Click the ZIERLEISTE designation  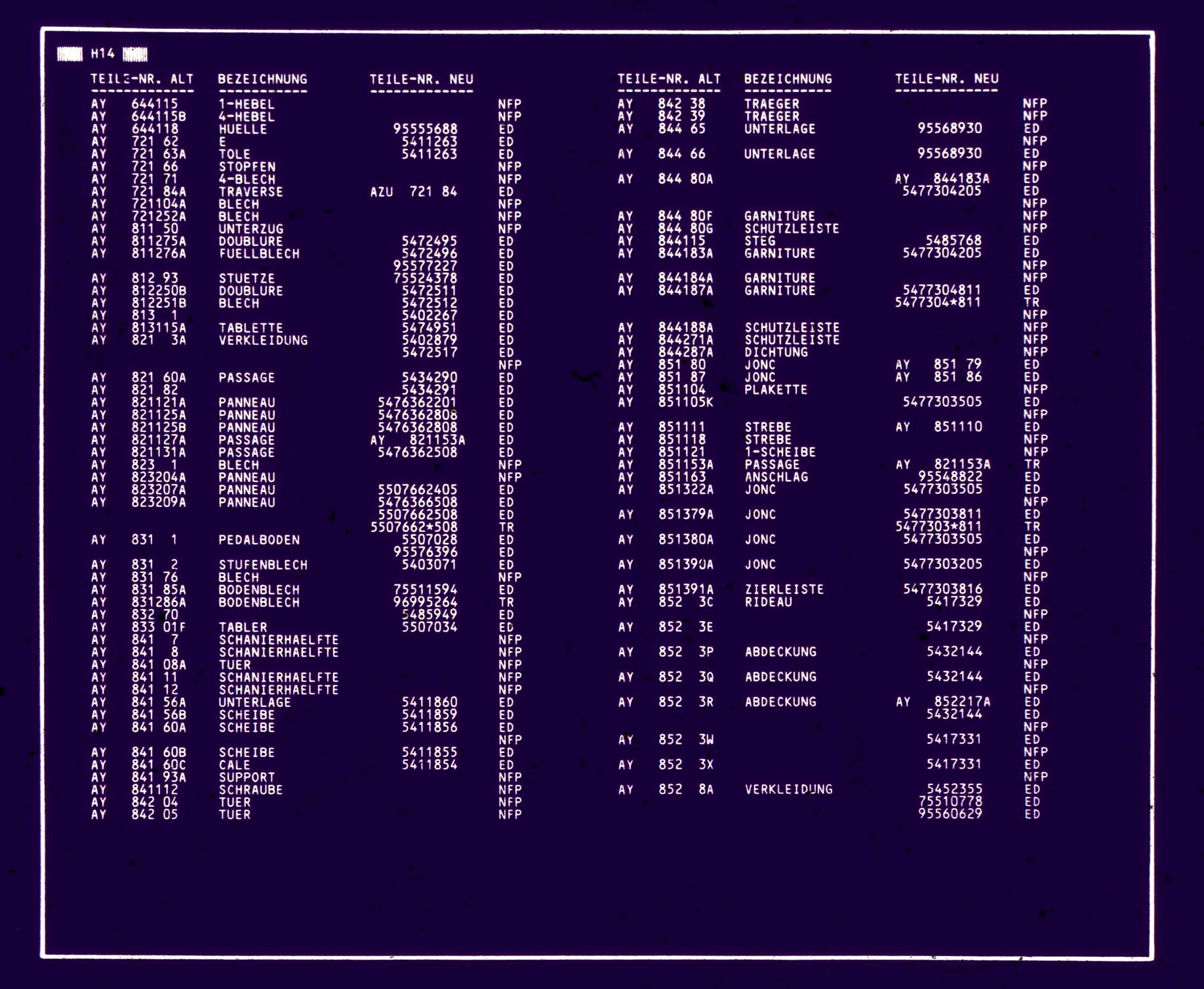(784, 589)
